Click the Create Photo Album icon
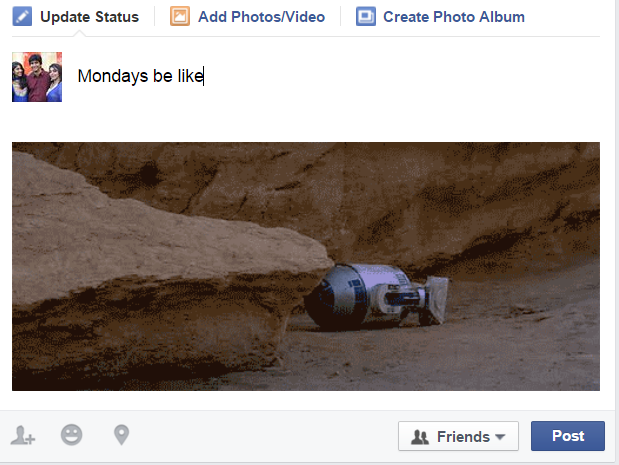 [x=366, y=17]
